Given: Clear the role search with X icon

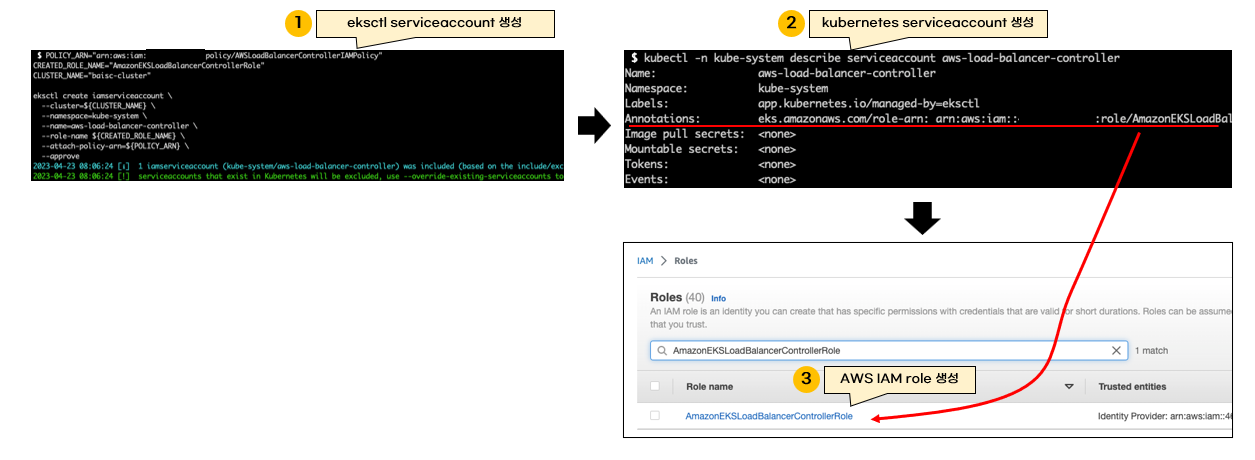Looking at the screenshot, I should (x=1117, y=351).
